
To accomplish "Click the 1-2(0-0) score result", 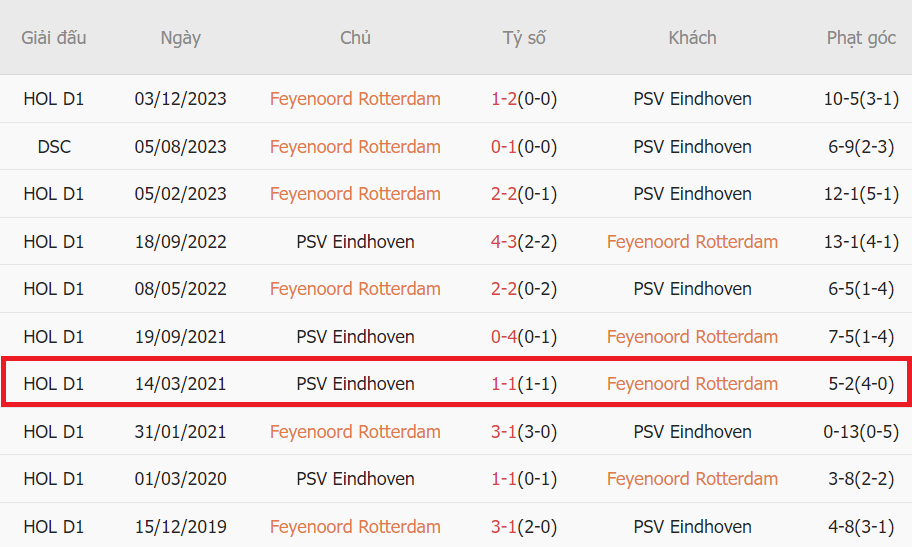I will pos(524,99).
